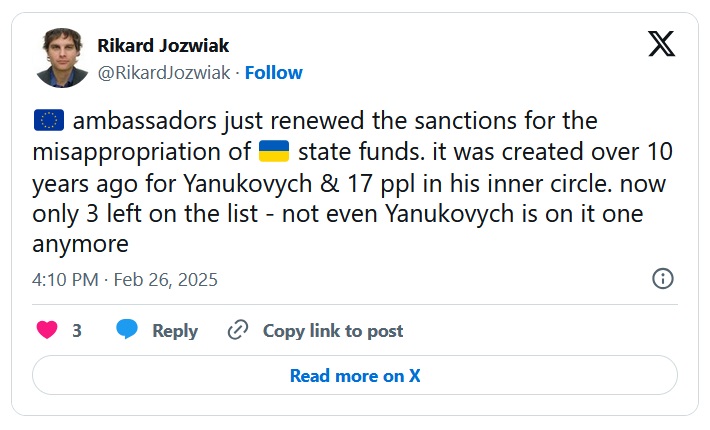Follow @RikardJozwiak
The width and height of the screenshot is (710, 430).
click(273, 73)
